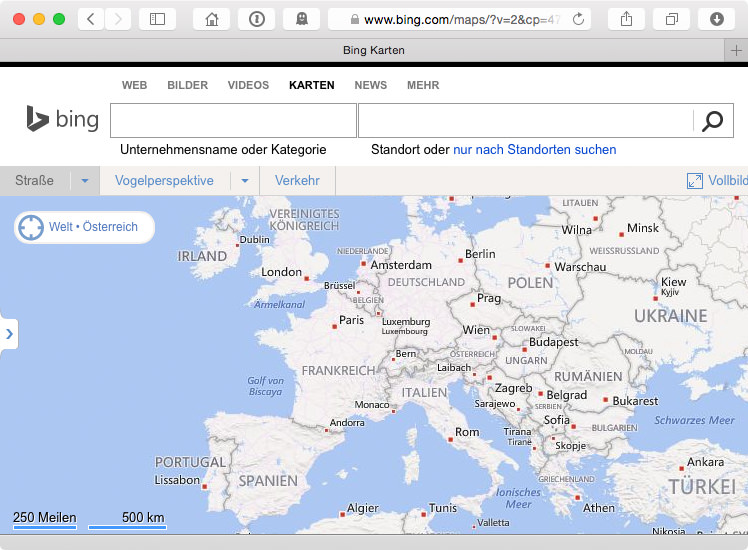Expand the left side panel chevron
This screenshot has height=550, width=748.
click(9, 334)
